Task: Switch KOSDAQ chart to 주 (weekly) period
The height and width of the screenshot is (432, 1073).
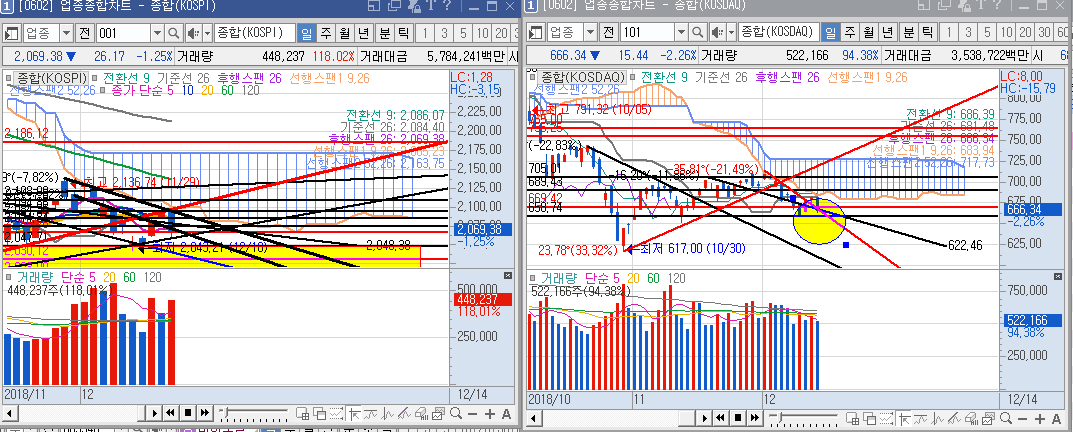Action: pyautogui.click(x=846, y=34)
